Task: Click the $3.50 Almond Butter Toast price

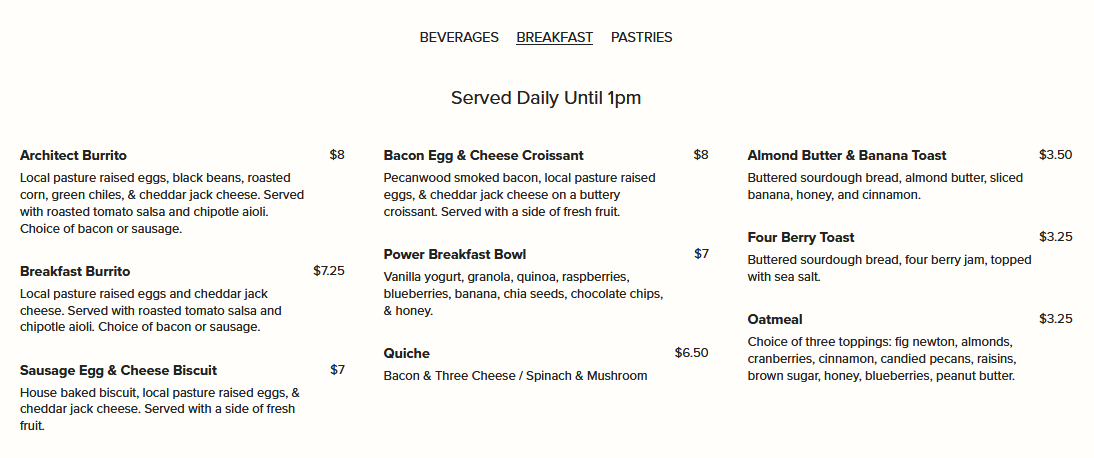Action: [1055, 155]
